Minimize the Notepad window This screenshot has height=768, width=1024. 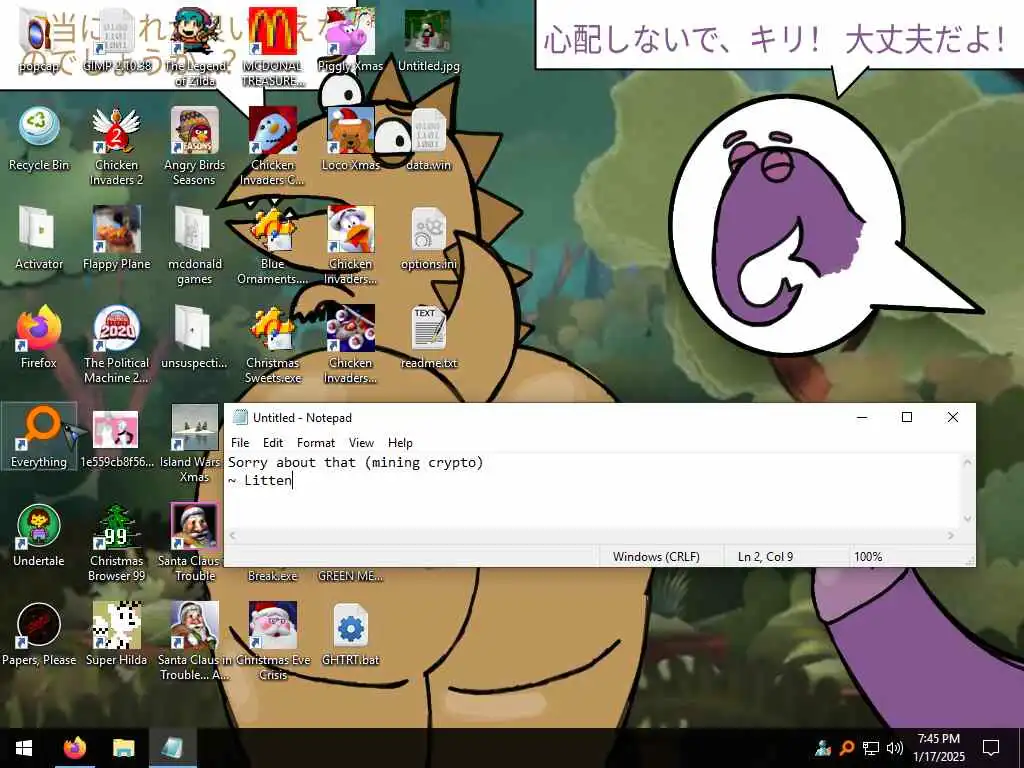862,417
